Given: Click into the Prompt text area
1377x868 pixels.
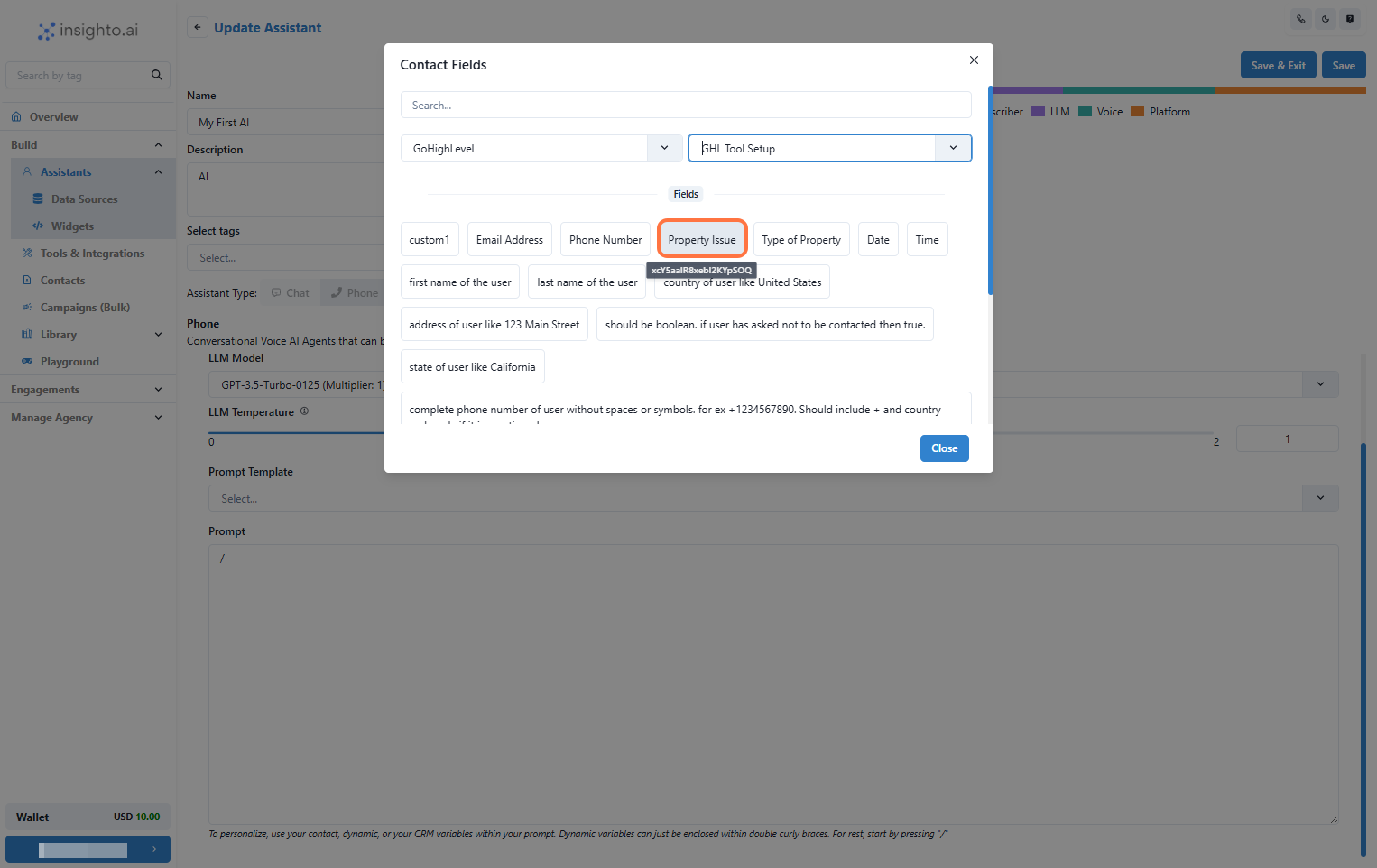Looking at the screenshot, I should 773,684.
